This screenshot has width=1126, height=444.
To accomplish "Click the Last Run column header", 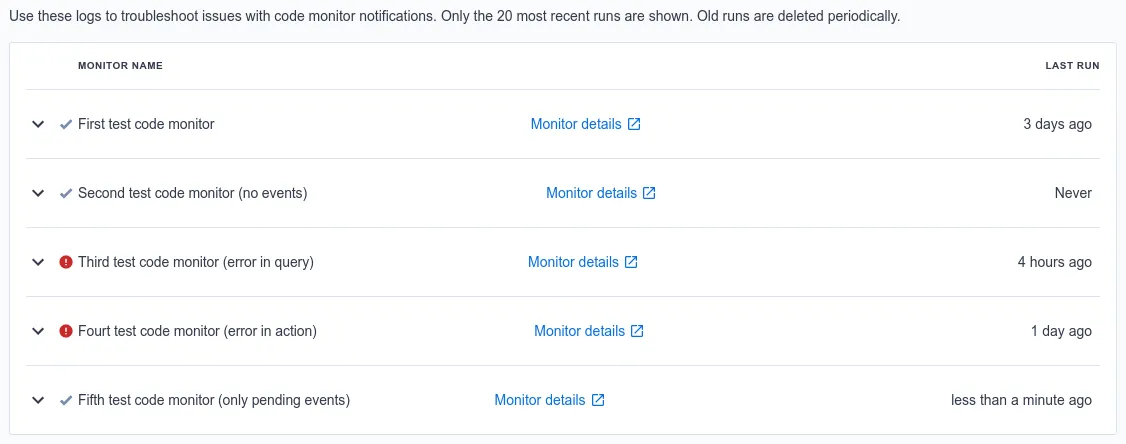I will [1072, 65].
